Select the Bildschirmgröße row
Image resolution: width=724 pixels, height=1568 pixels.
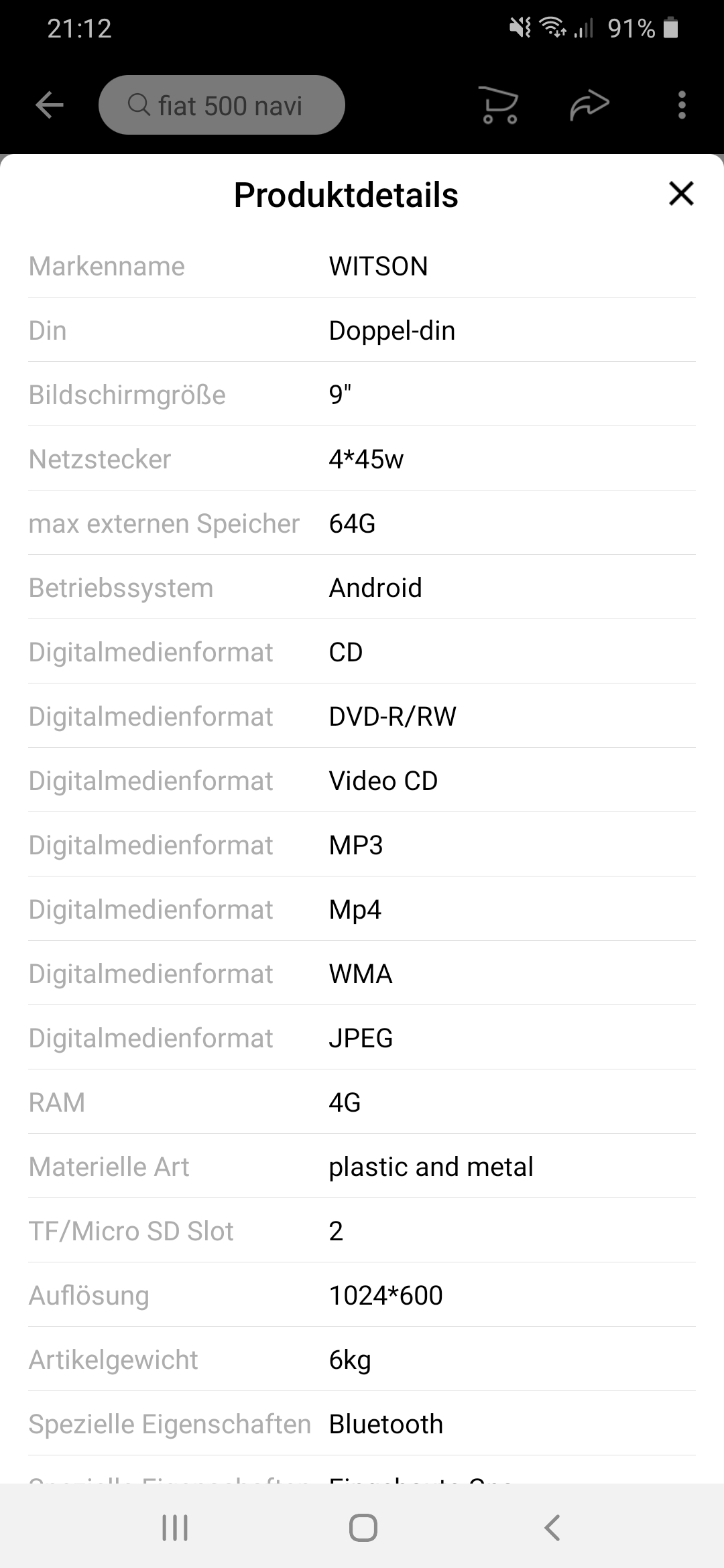click(362, 395)
